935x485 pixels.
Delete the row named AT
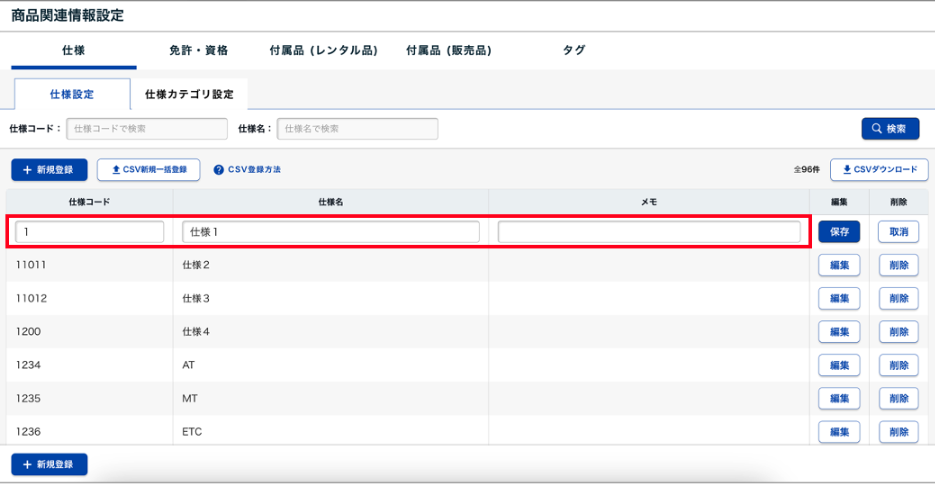[x=898, y=365]
